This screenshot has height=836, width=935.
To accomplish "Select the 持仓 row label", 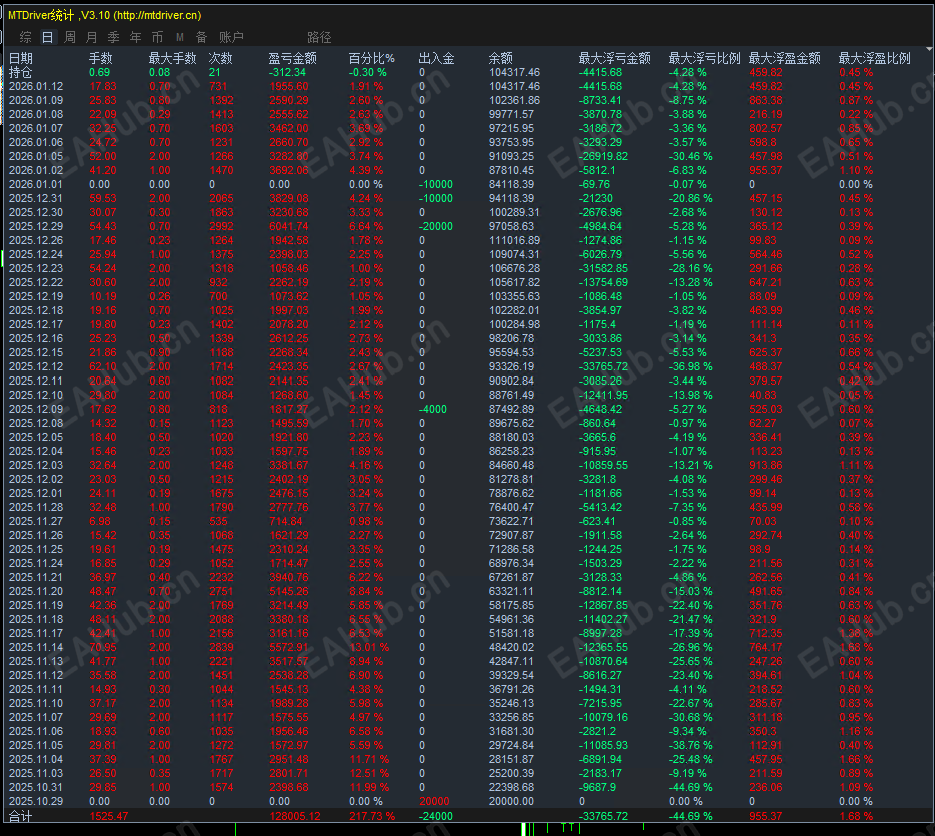I will click(x=21, y=73).
